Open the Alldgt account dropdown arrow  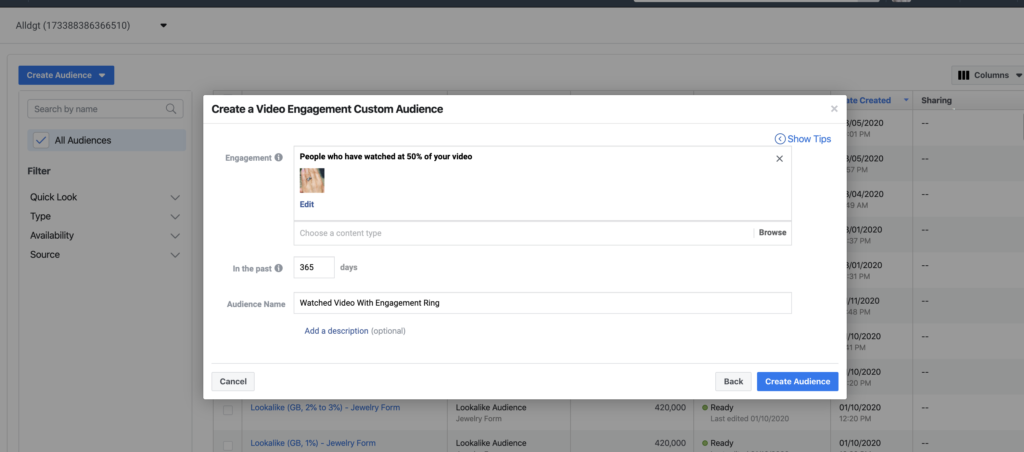163,26
